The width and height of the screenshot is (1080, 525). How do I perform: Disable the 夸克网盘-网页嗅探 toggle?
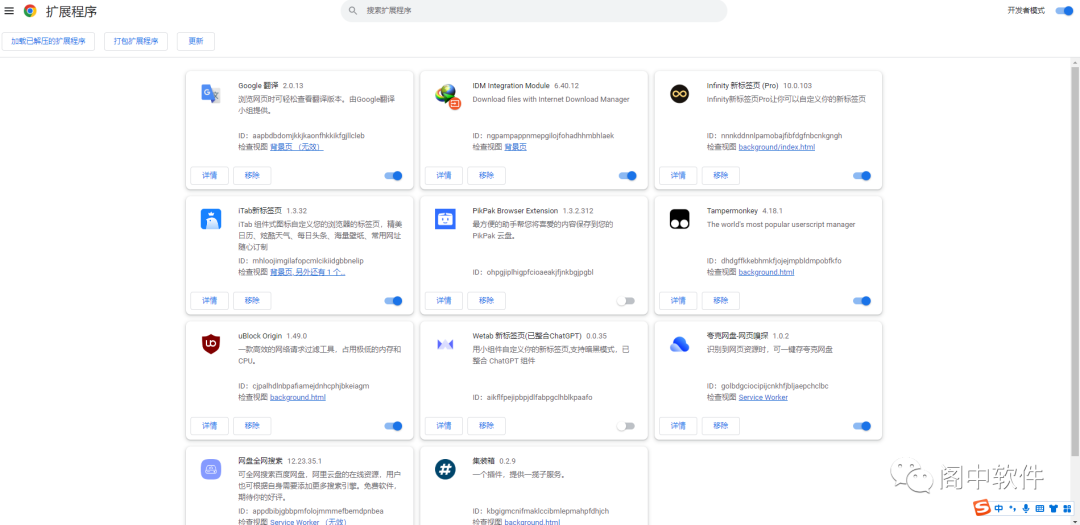click(862, 426)
